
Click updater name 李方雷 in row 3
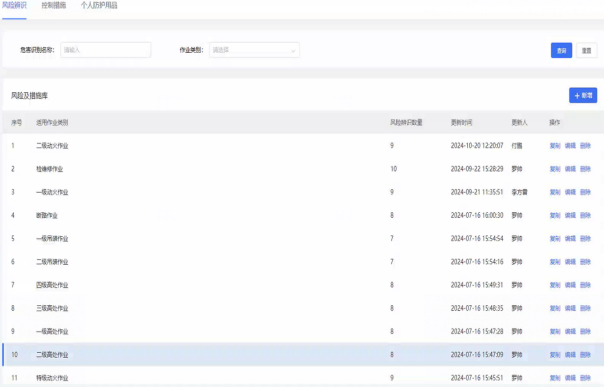[519, 192]
